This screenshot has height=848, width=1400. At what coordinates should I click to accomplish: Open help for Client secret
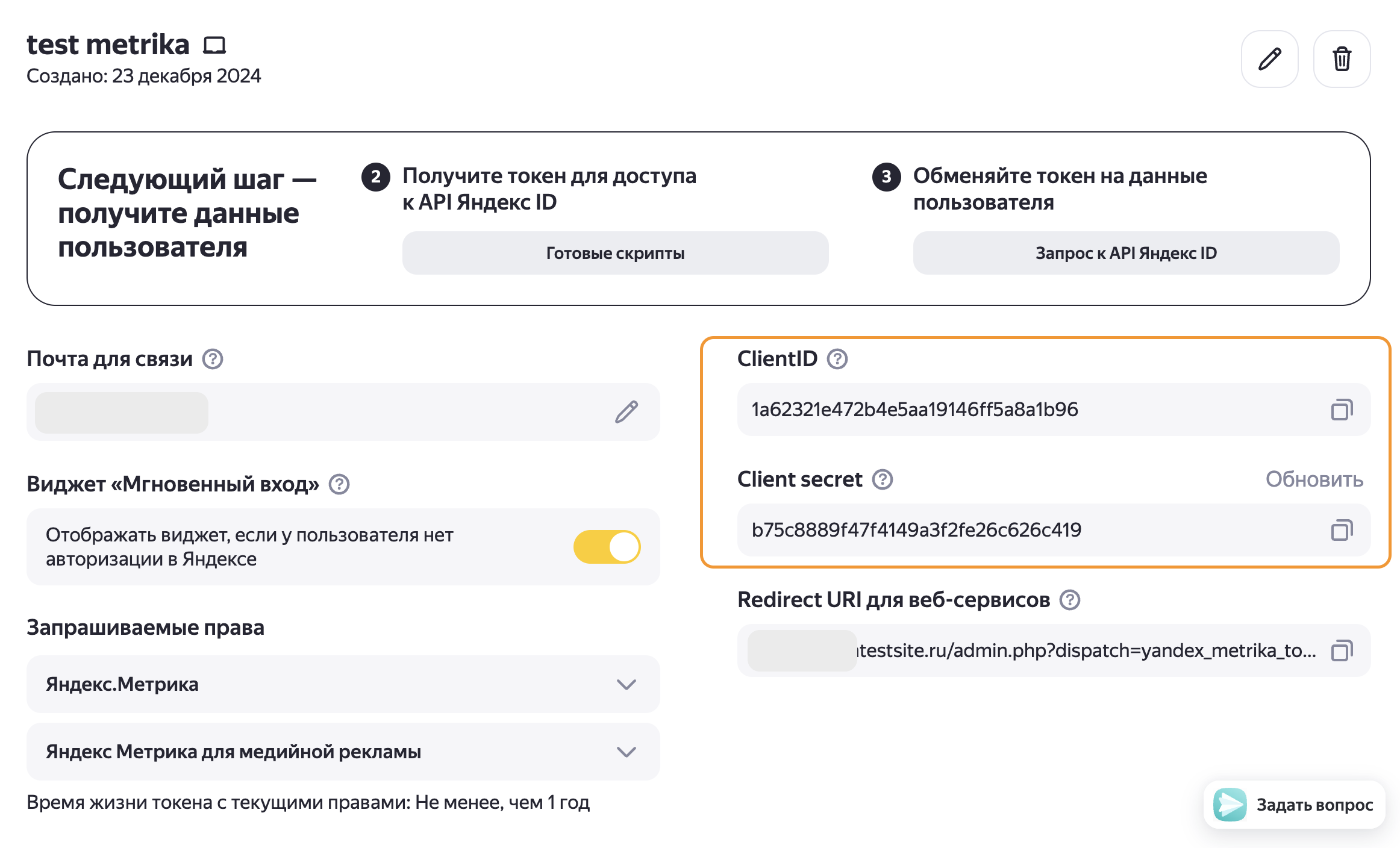[883, 479]
